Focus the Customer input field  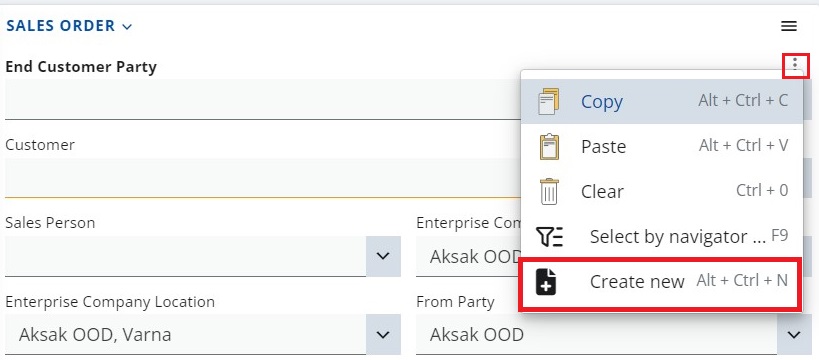point(263,178)
